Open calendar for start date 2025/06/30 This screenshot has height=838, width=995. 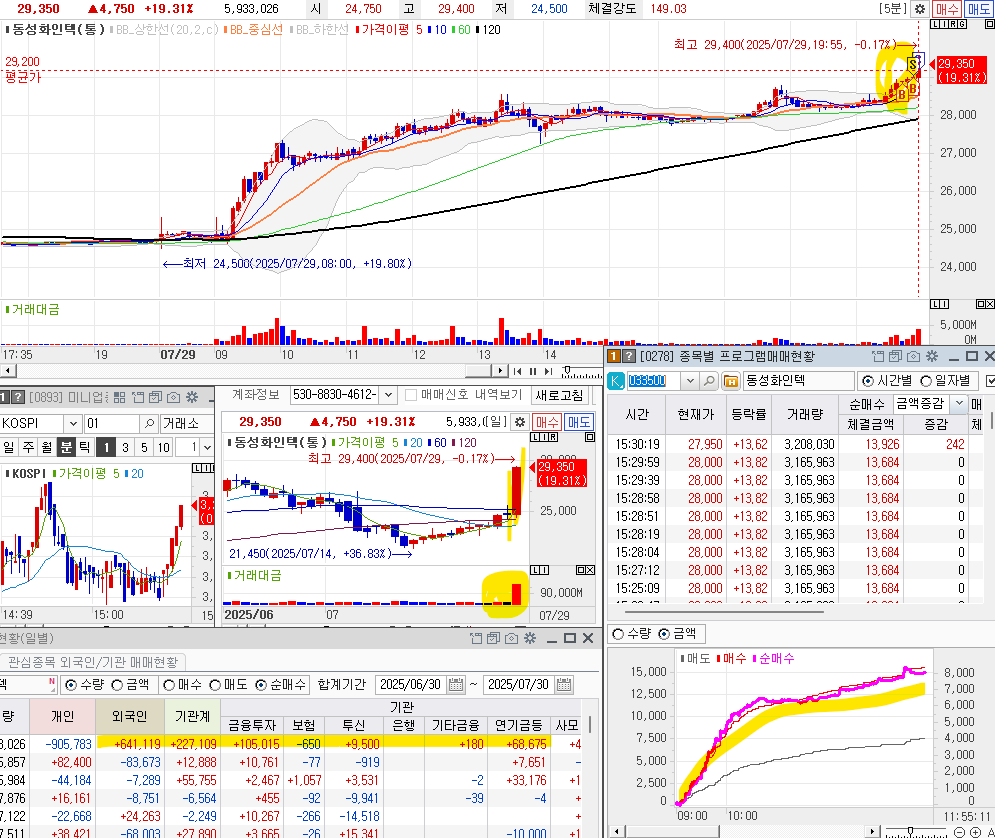[x=456, y=684]
